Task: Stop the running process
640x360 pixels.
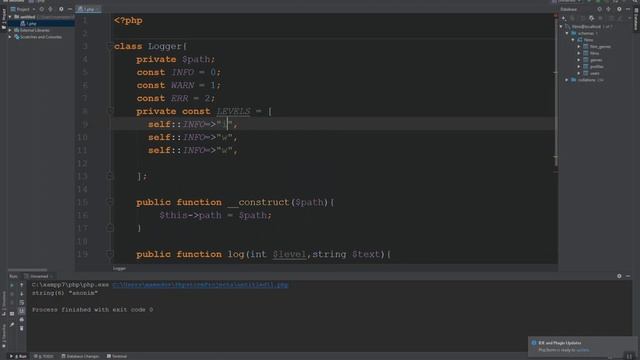Action: (x=12, y=293)
